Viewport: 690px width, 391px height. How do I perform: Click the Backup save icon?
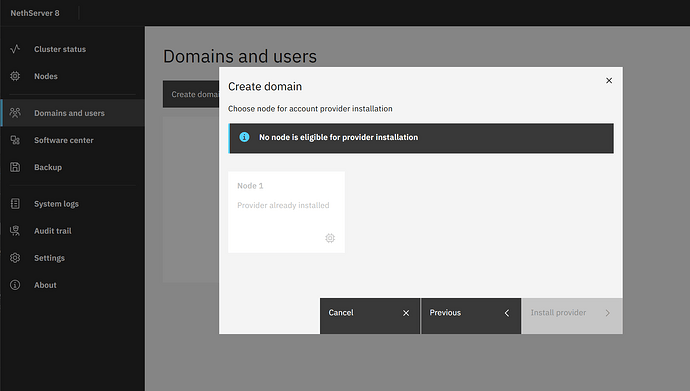click(15, 167)
